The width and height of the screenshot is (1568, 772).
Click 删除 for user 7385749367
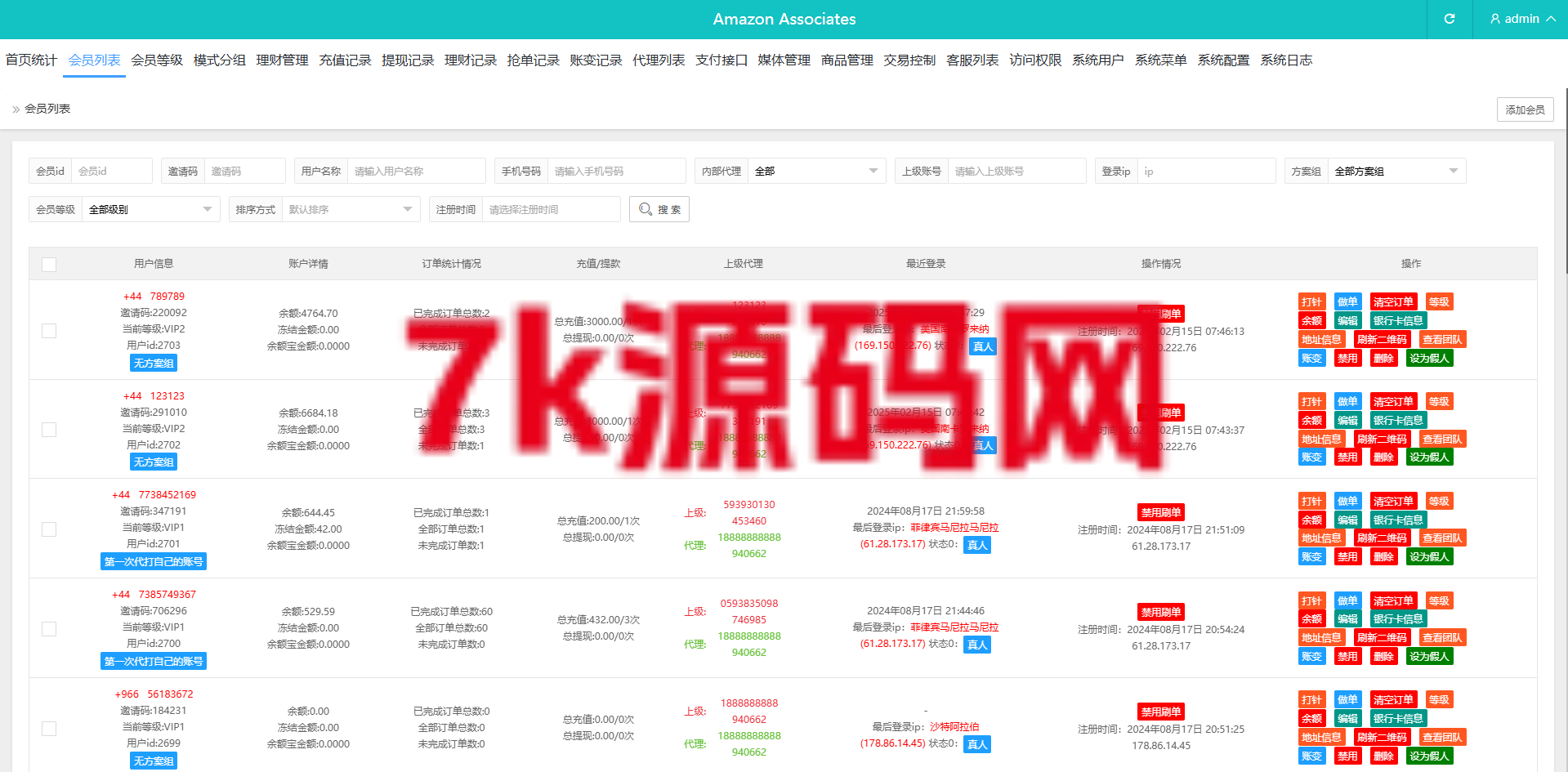tap(1383, 656)
